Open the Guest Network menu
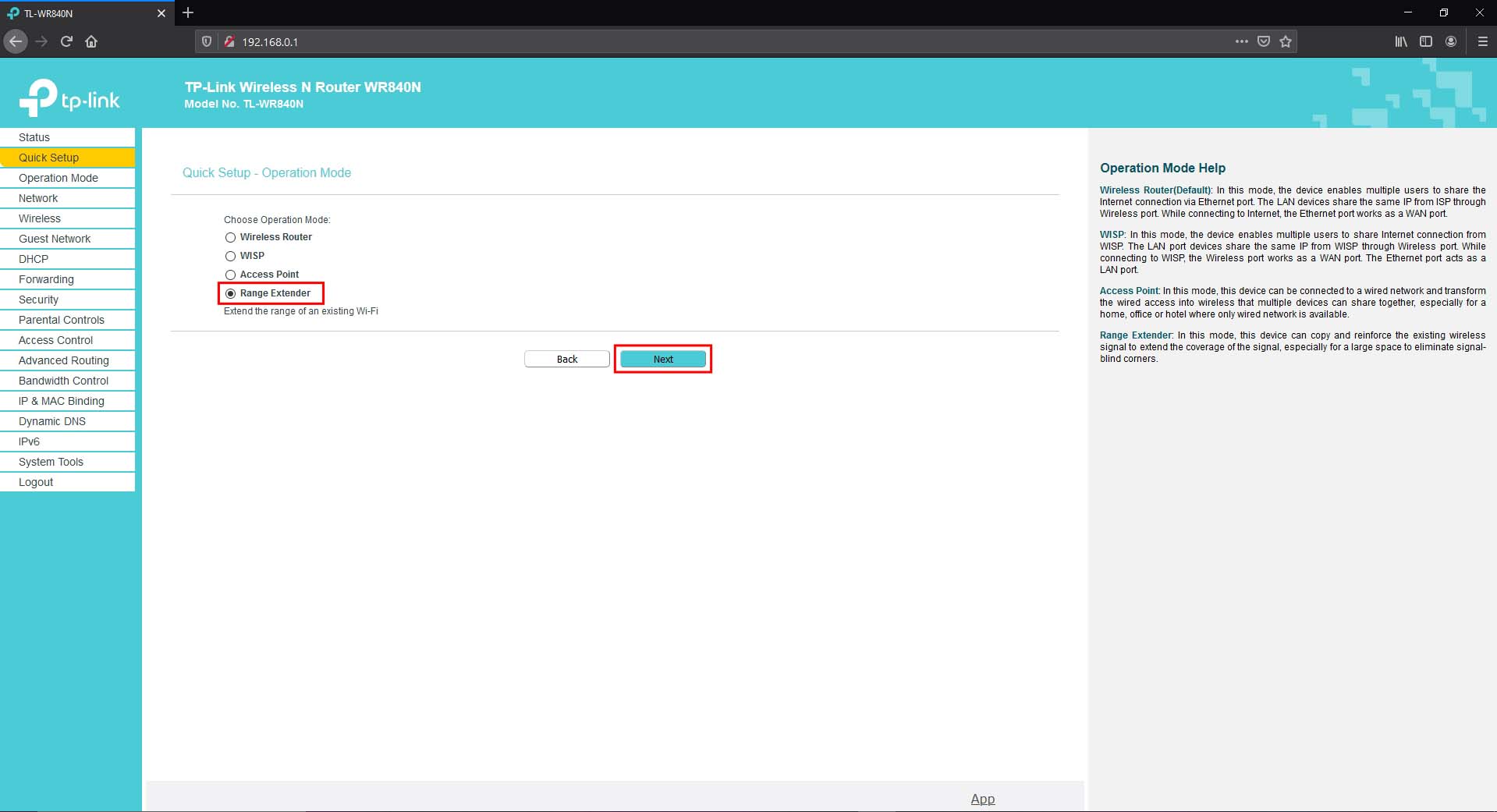This screenshot has height=812, width=1497. click(67, 239)
